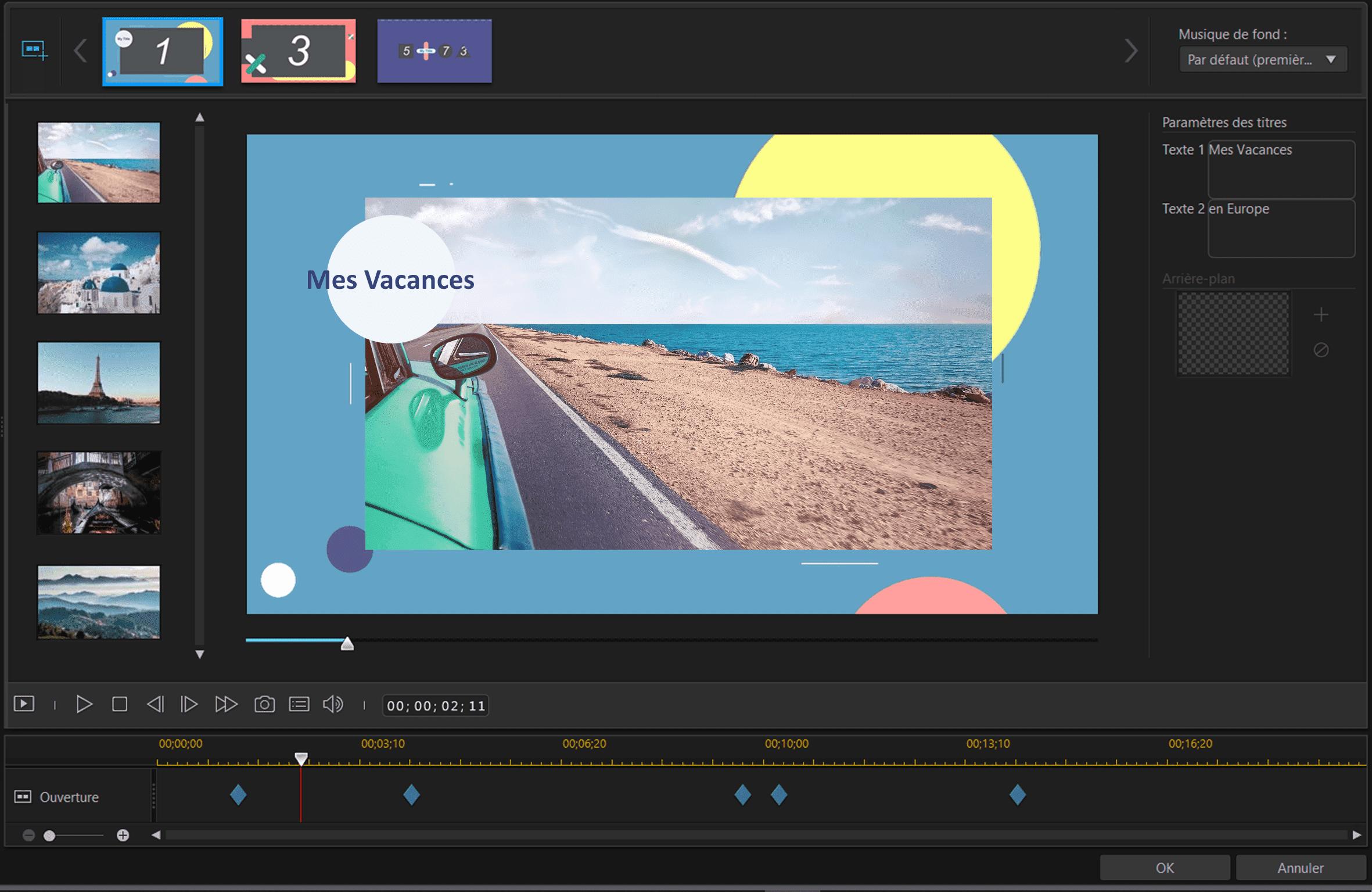Open the Musique de fond dropdown
Screen dimensions: 1372x892
[1263, 59]
